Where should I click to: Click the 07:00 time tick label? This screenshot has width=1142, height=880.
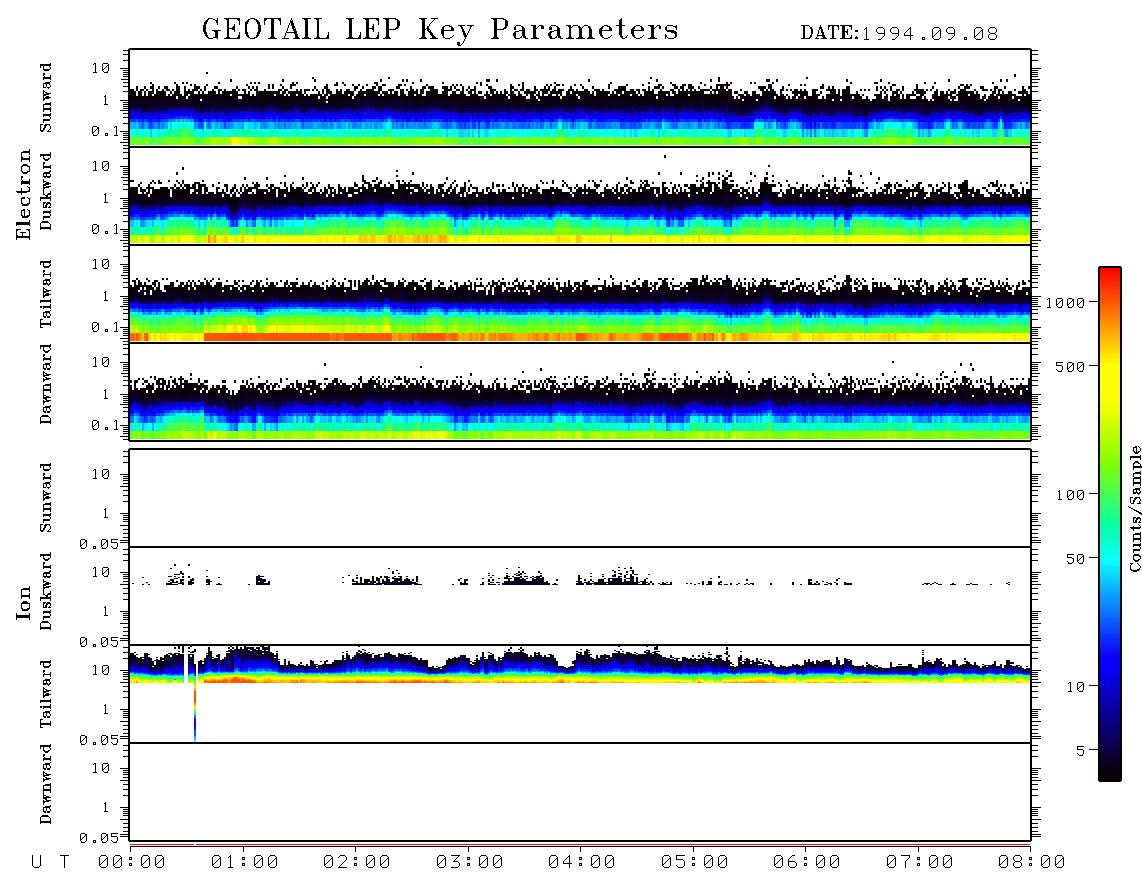coord(920,863)
